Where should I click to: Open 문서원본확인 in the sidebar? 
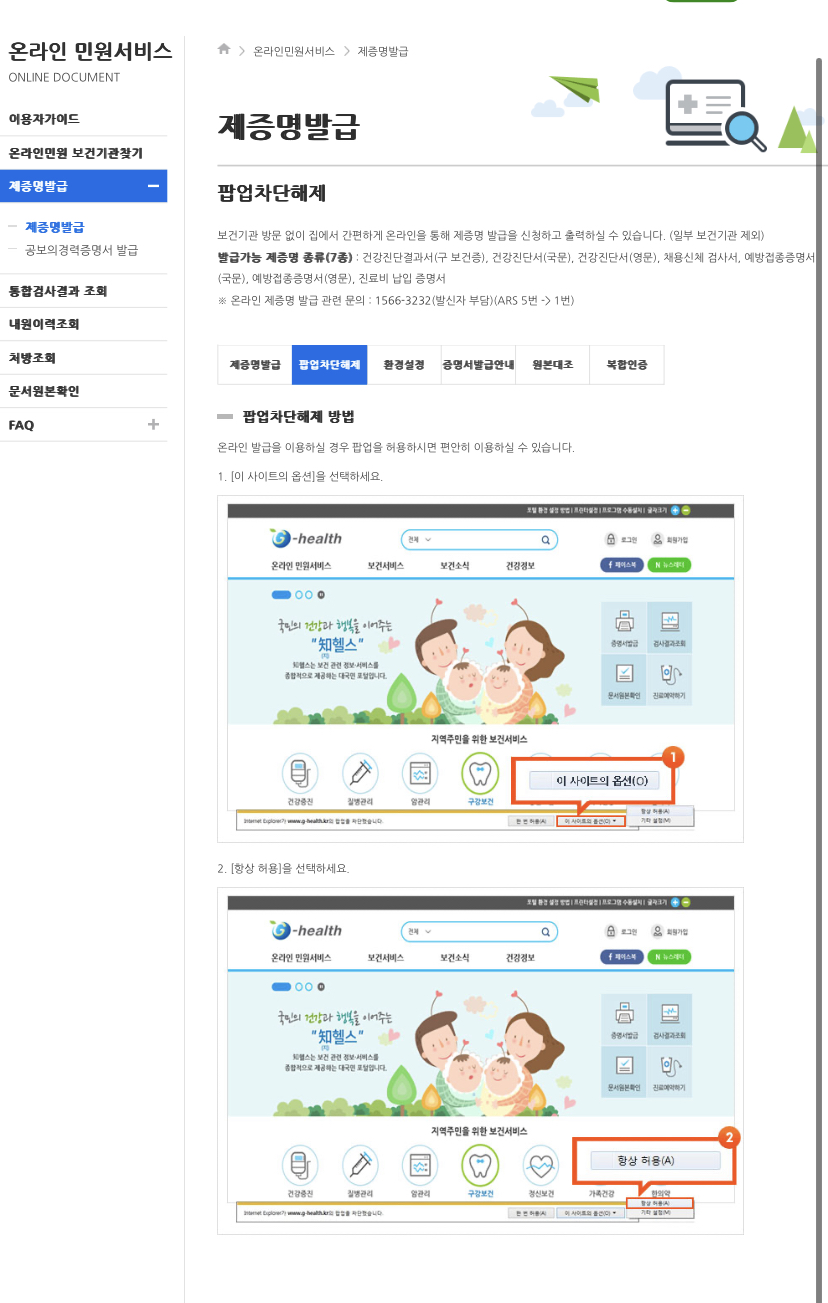(44, 391)
